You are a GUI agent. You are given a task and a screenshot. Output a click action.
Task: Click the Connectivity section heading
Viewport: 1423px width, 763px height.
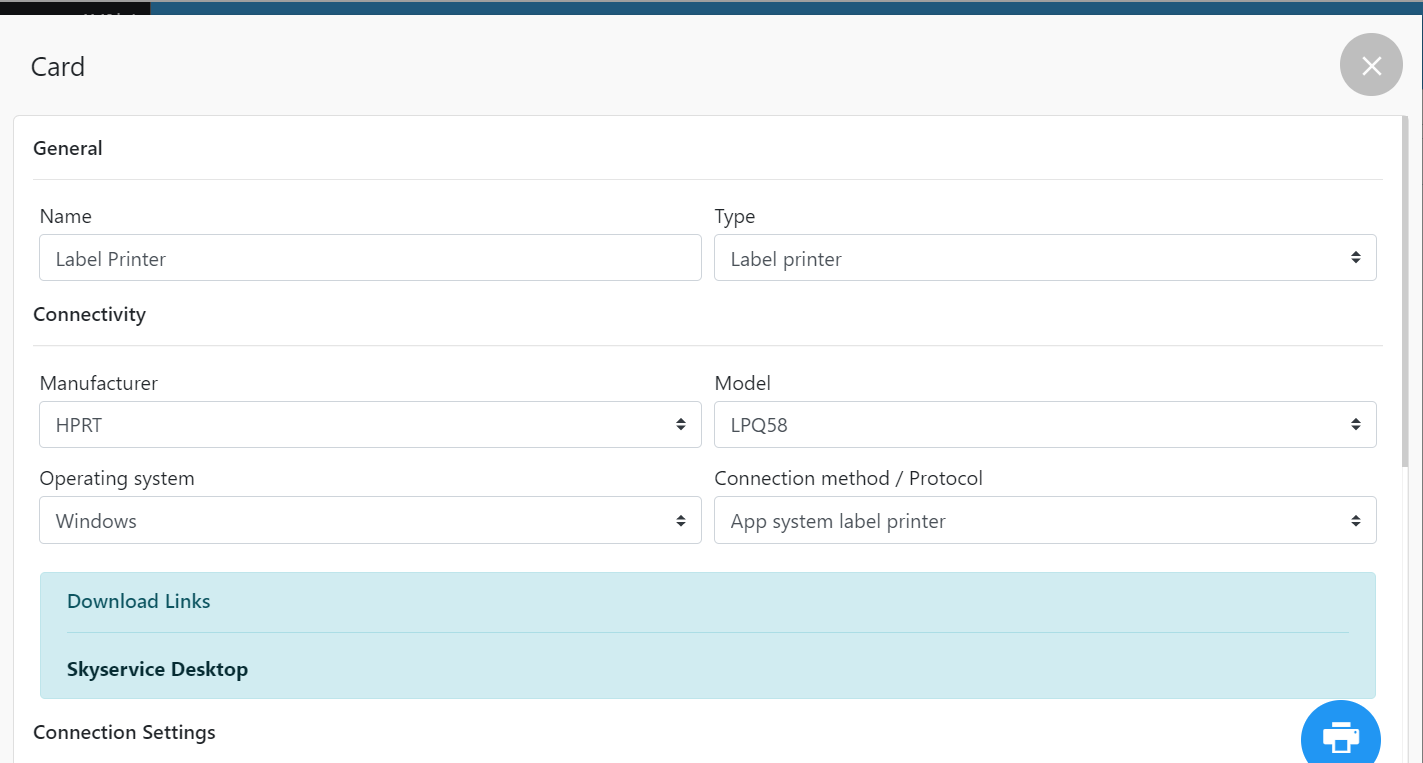(x=90, y=314)
